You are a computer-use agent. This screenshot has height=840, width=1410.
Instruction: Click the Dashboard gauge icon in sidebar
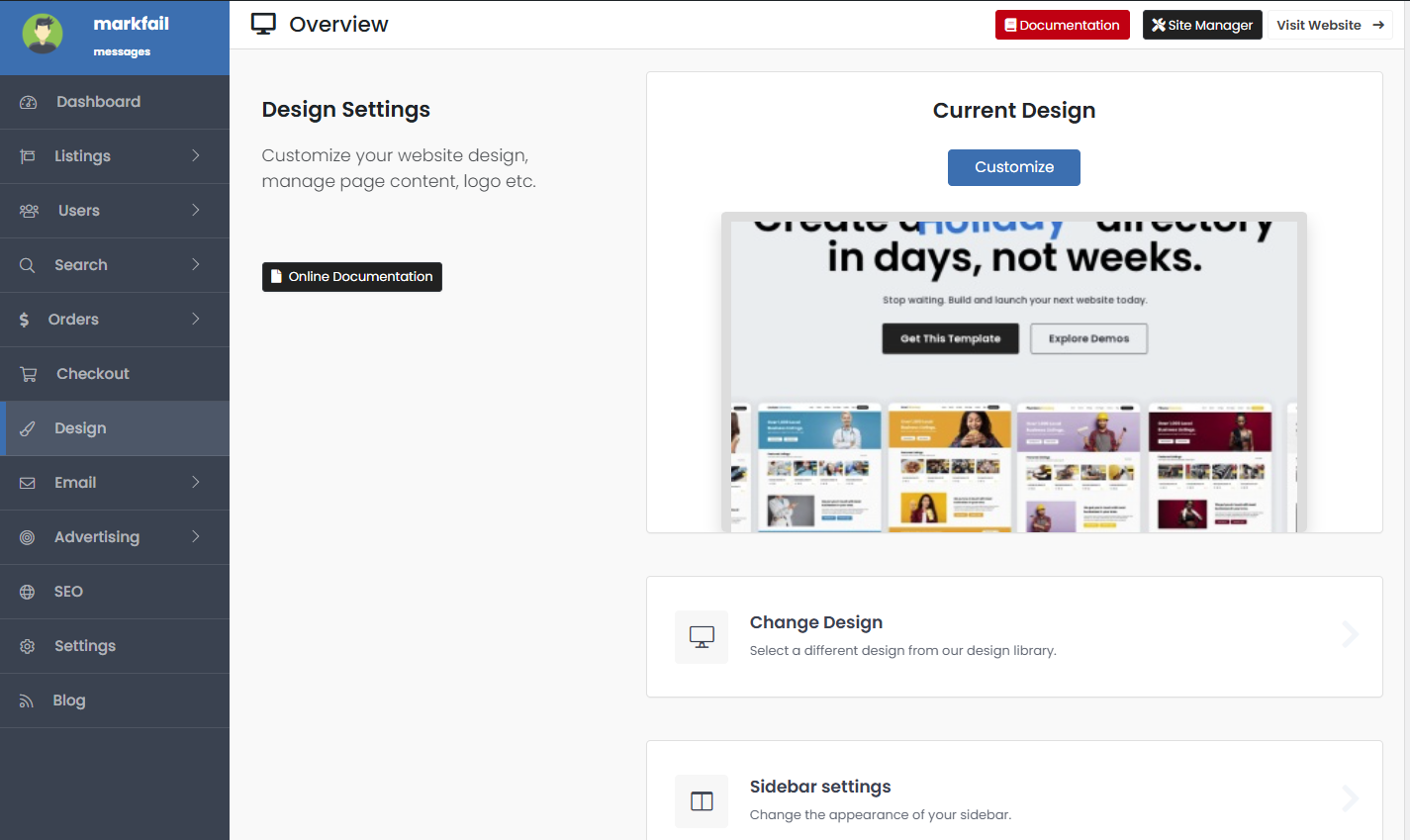pos(28,102)
